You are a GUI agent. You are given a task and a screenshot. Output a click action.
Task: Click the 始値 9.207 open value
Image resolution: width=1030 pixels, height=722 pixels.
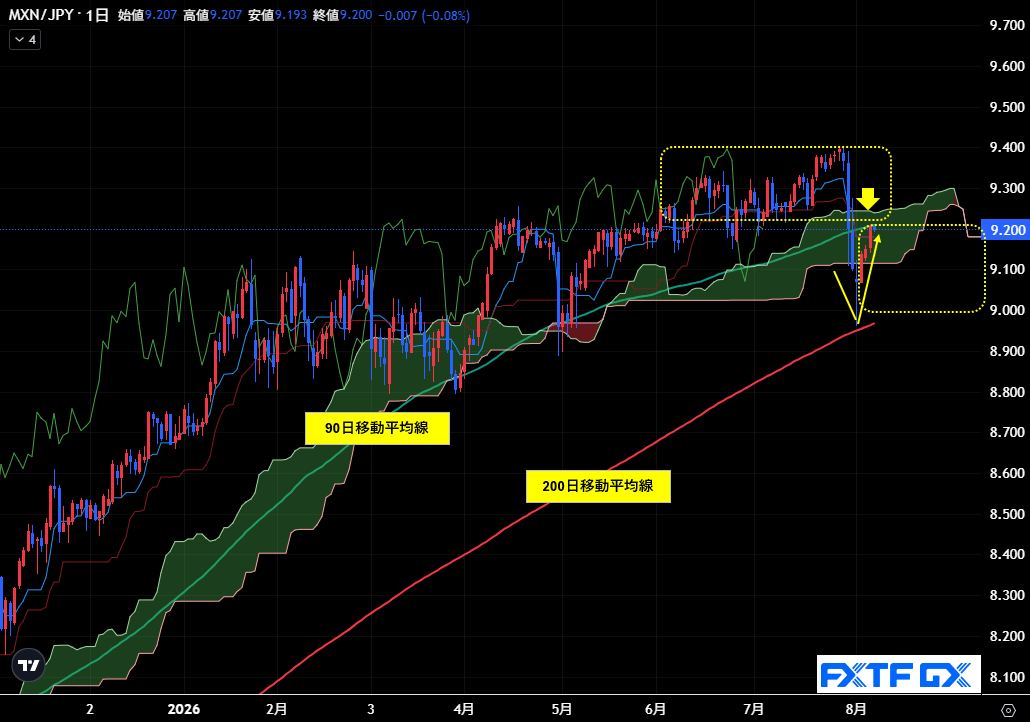(147, 14)
